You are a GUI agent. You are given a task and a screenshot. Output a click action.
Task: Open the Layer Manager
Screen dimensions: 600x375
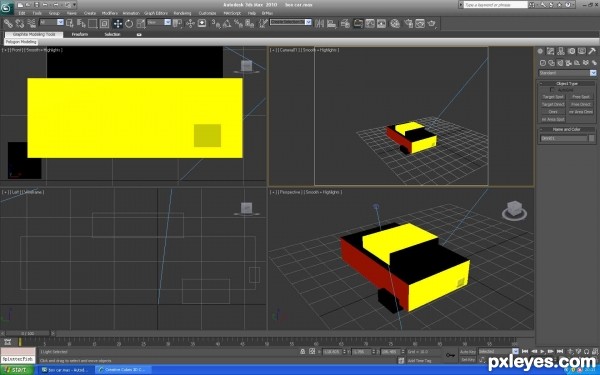[345, 24]
